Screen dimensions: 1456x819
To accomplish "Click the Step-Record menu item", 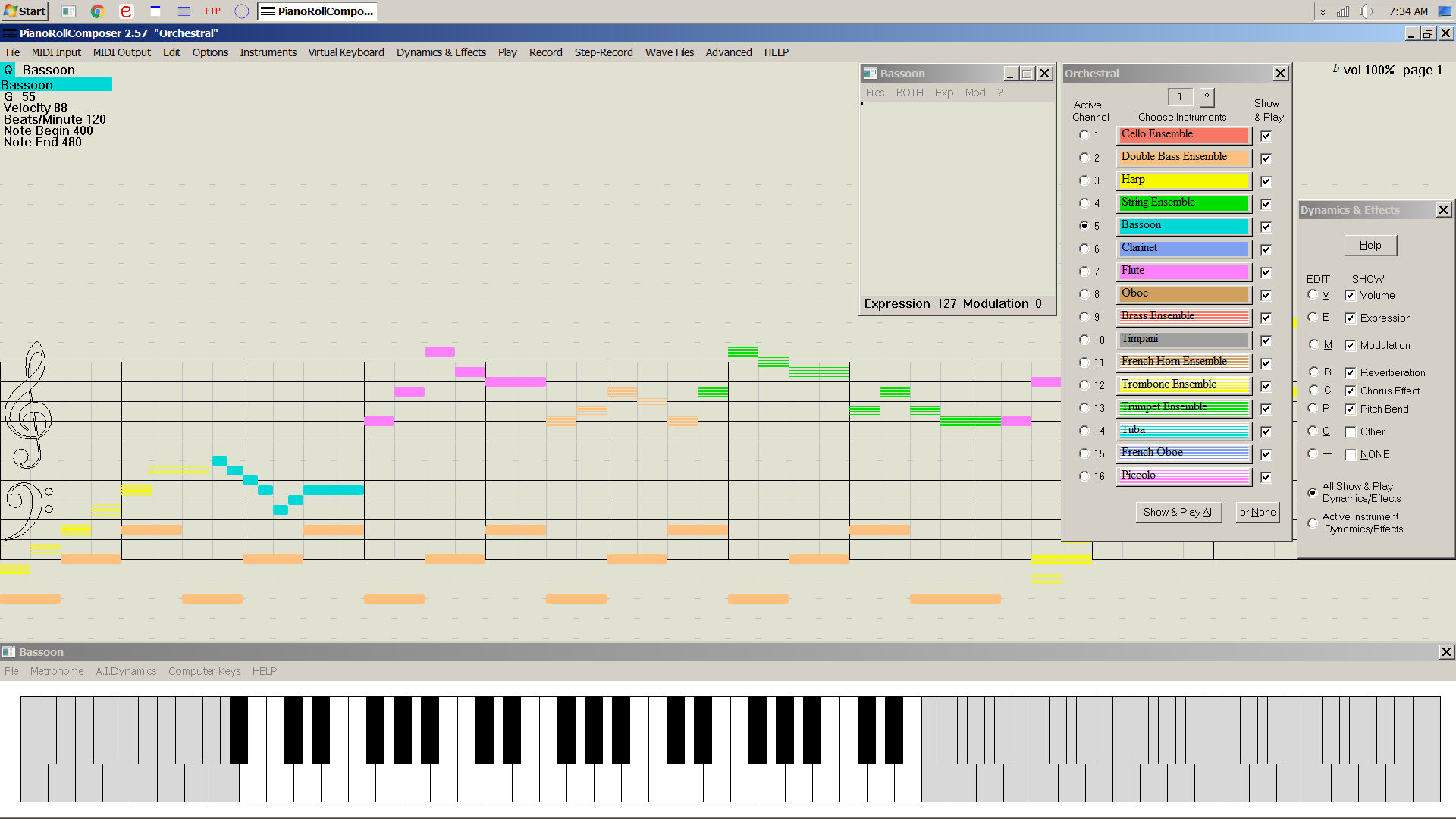I will (602, 52).
